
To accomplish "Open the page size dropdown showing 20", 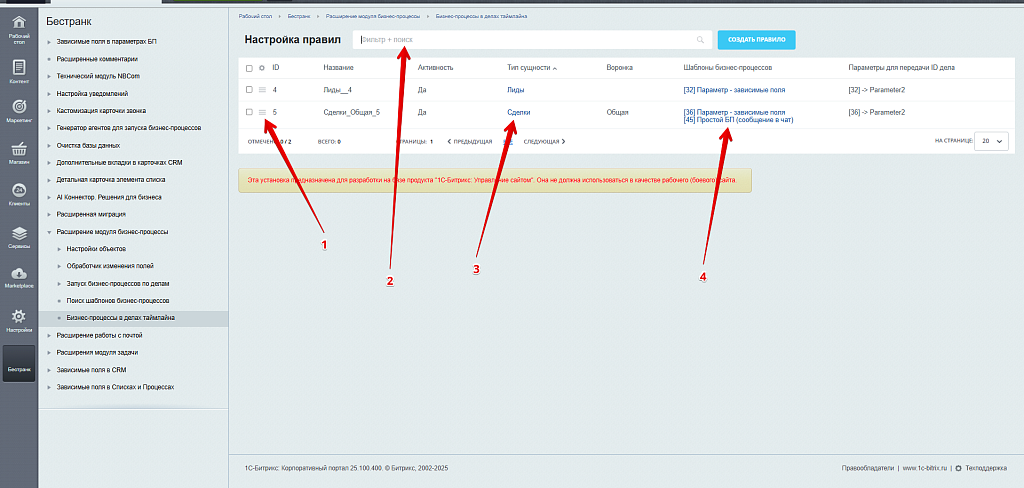I will [993, 142].
